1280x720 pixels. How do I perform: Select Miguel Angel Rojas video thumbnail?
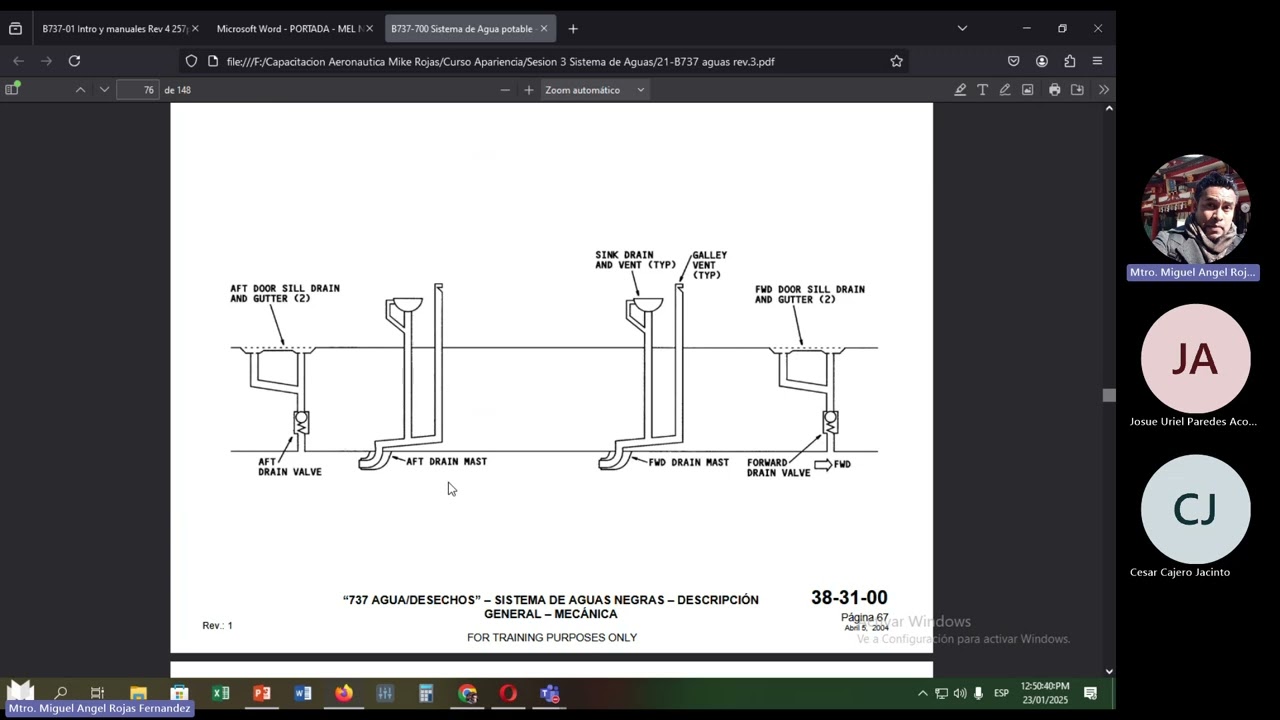pos(1195,209)
